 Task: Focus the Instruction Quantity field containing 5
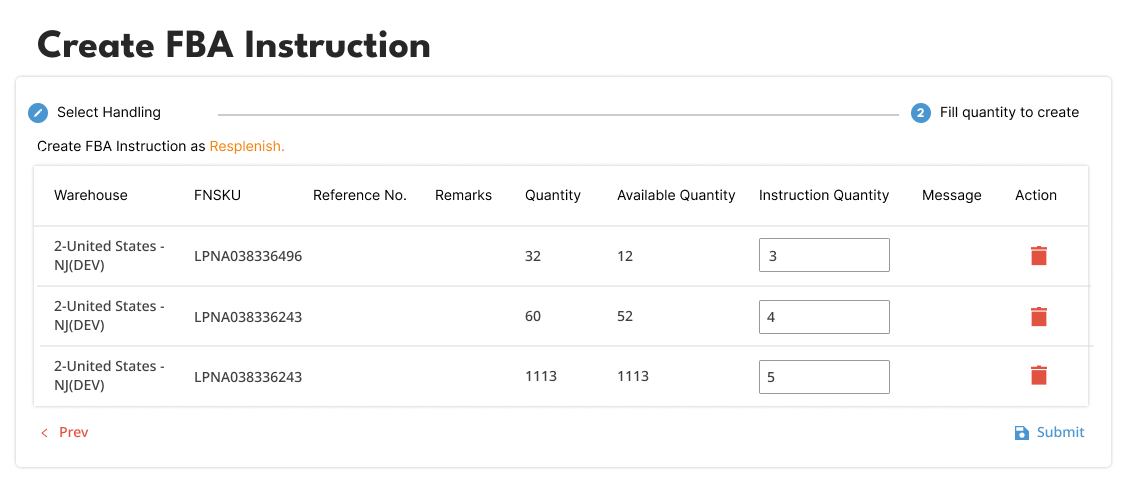824,377
